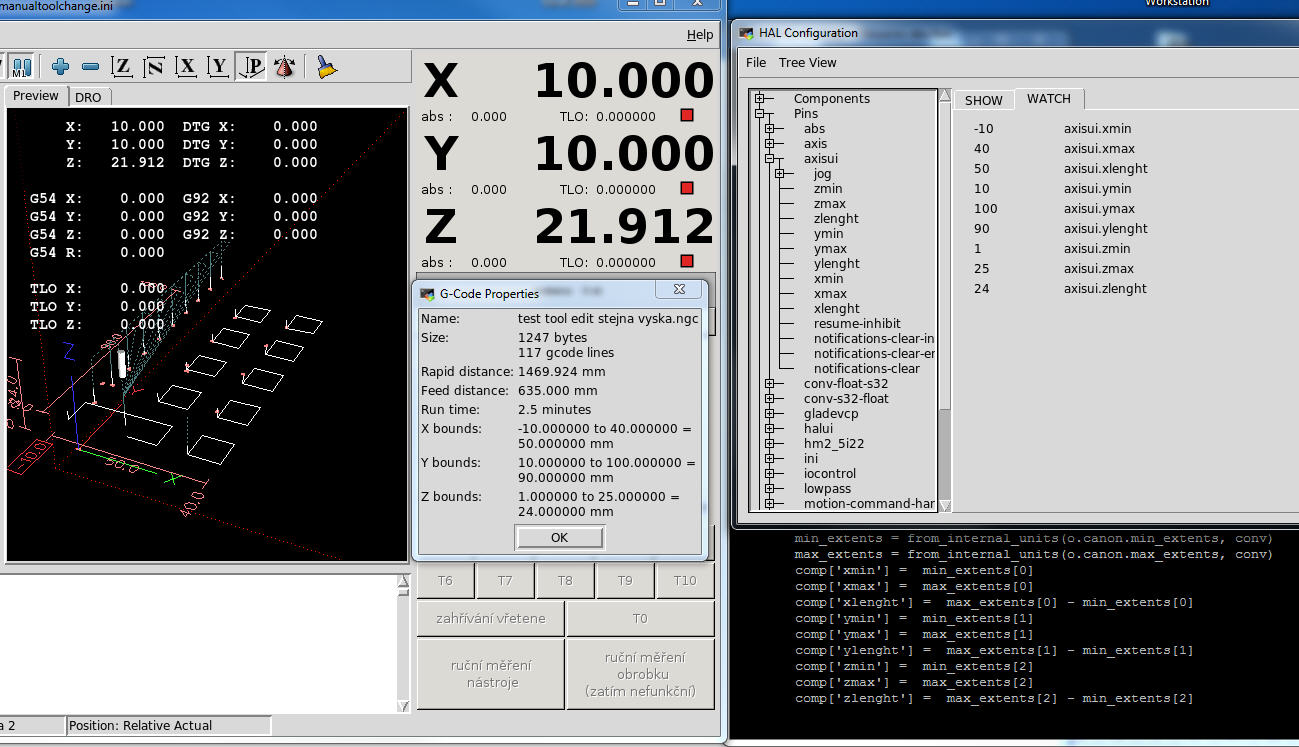The height and width of the screenshot is (747, 1299).
Task: Select tool button T9
Action: click(x=625, y=581)
